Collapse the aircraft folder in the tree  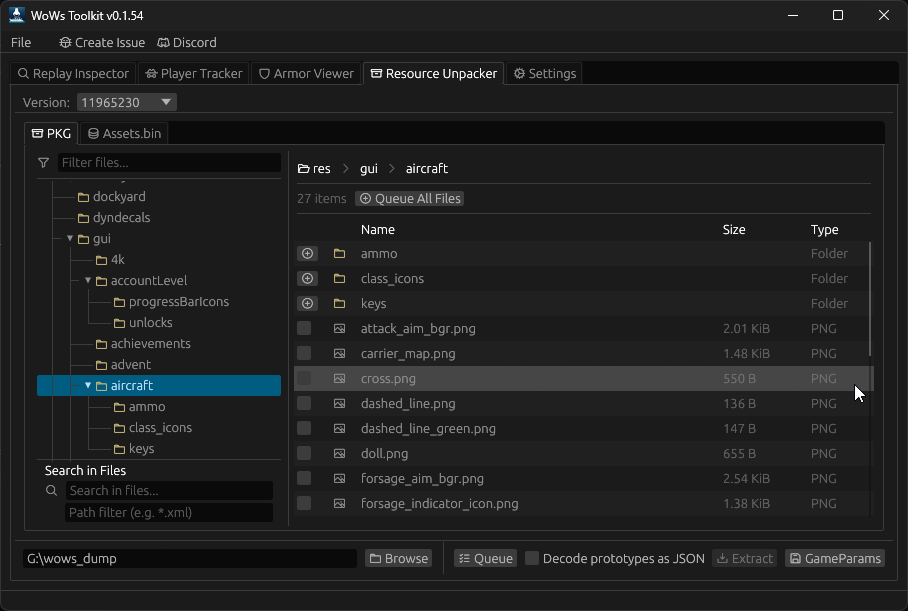88,384
